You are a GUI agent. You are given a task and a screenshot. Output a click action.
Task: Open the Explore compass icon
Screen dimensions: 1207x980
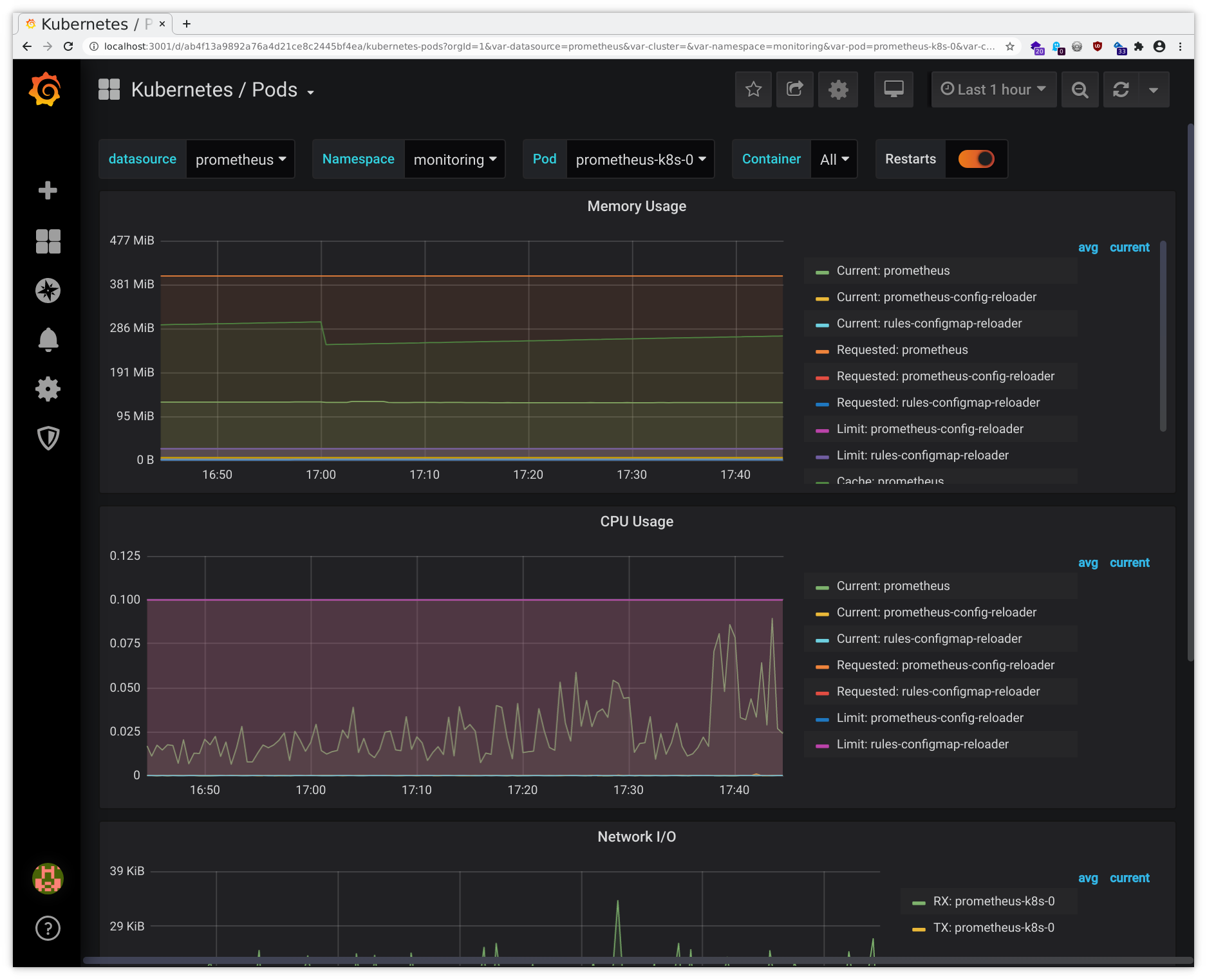pos(48,291)
